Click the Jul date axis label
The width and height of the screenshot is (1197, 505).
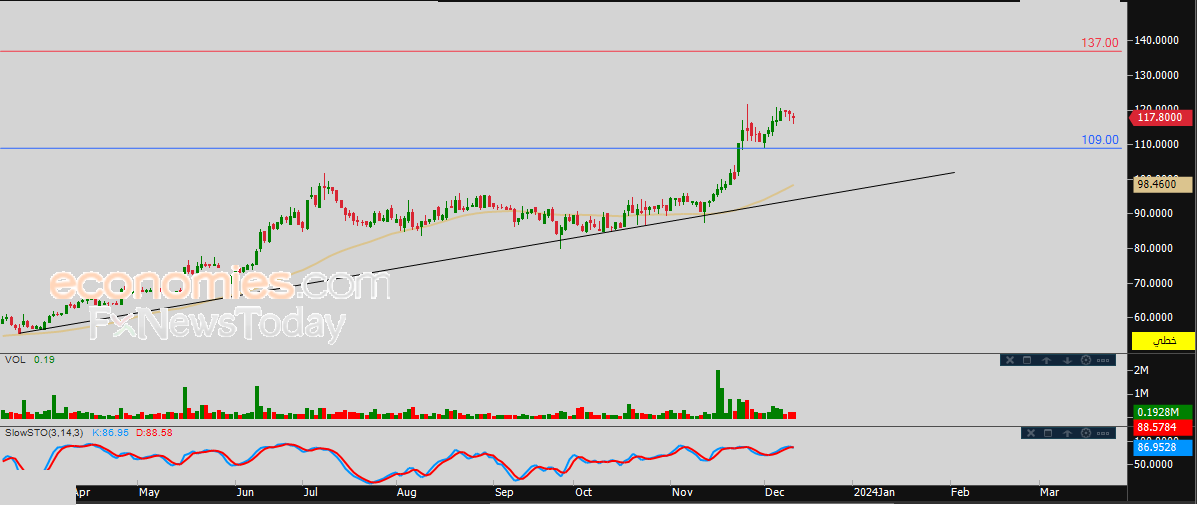(x=311, y=493)
